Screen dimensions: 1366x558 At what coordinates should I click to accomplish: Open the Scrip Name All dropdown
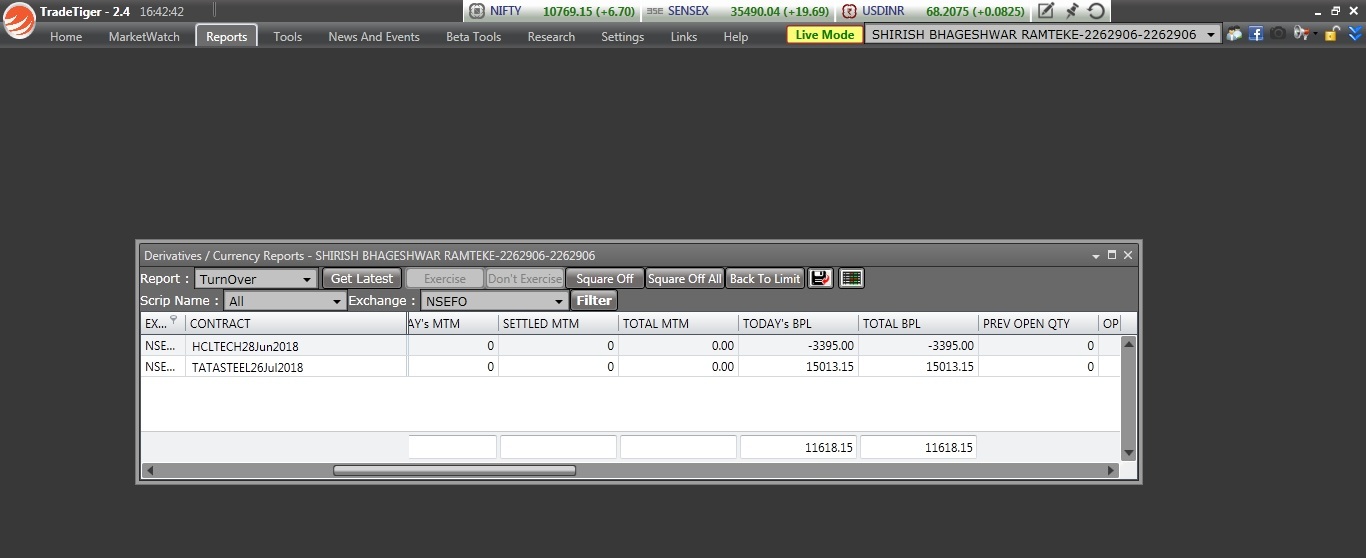(x=285, y=301)
